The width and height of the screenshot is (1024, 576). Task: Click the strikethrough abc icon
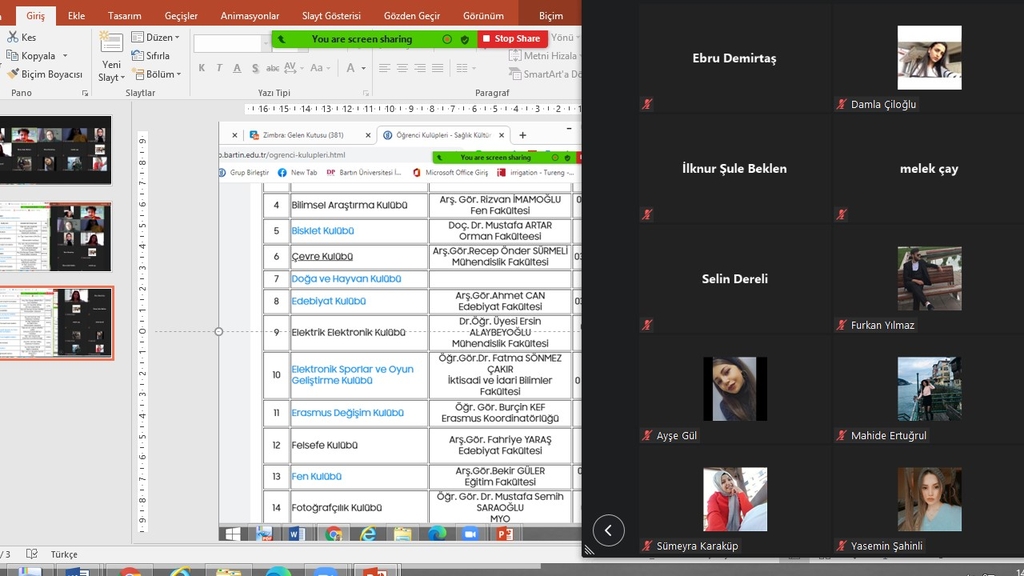(273, 68)
